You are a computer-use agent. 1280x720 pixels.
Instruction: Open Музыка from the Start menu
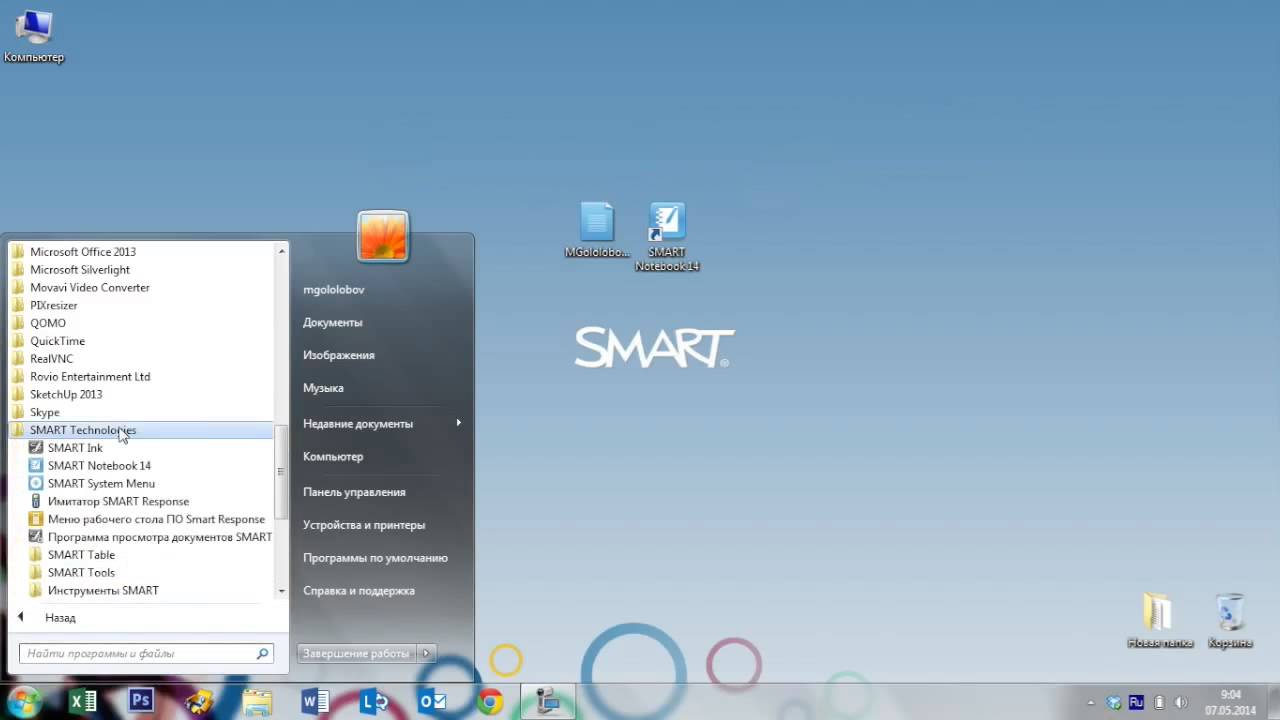coord(323,388)
